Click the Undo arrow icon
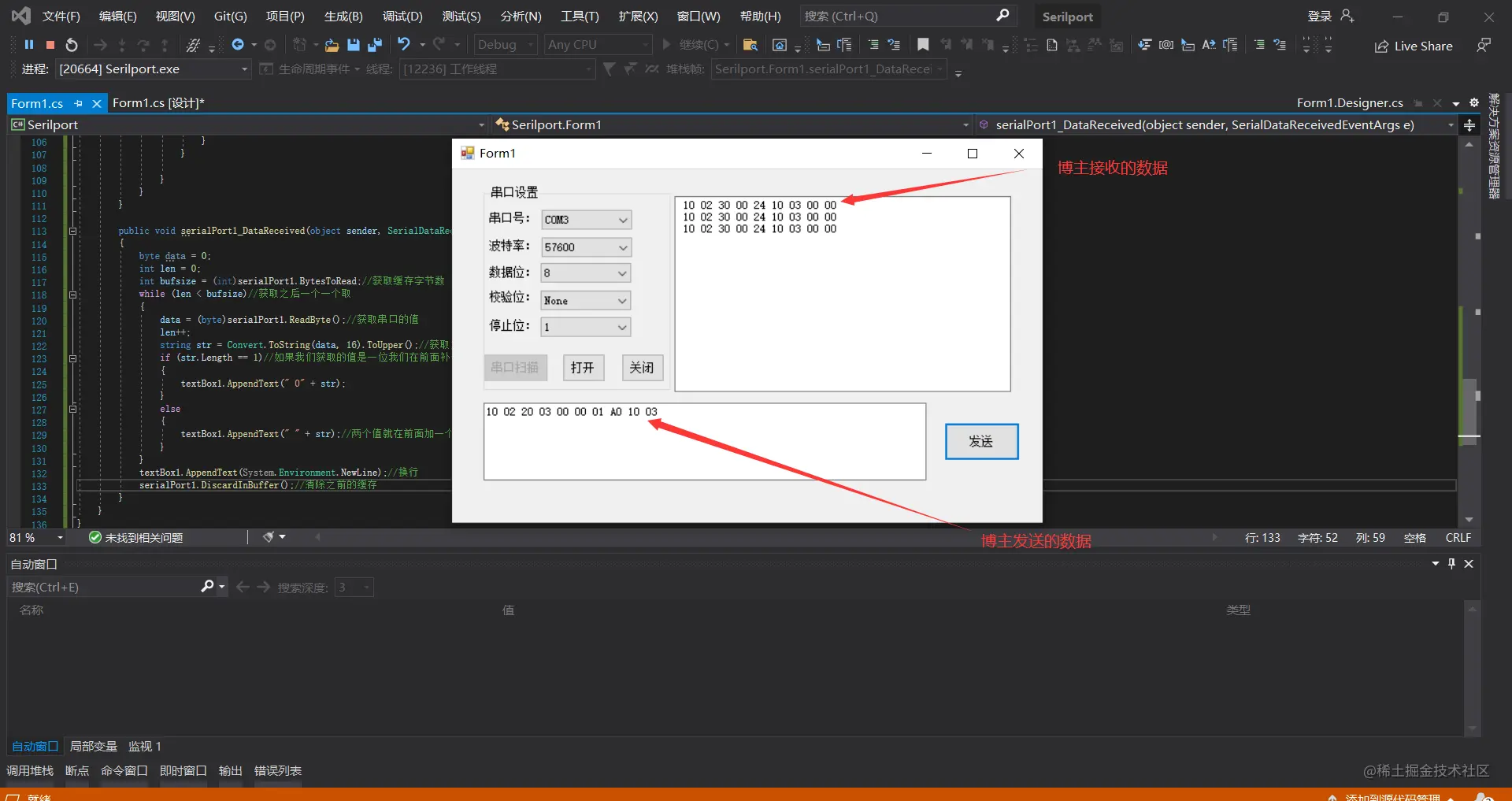 404,45
